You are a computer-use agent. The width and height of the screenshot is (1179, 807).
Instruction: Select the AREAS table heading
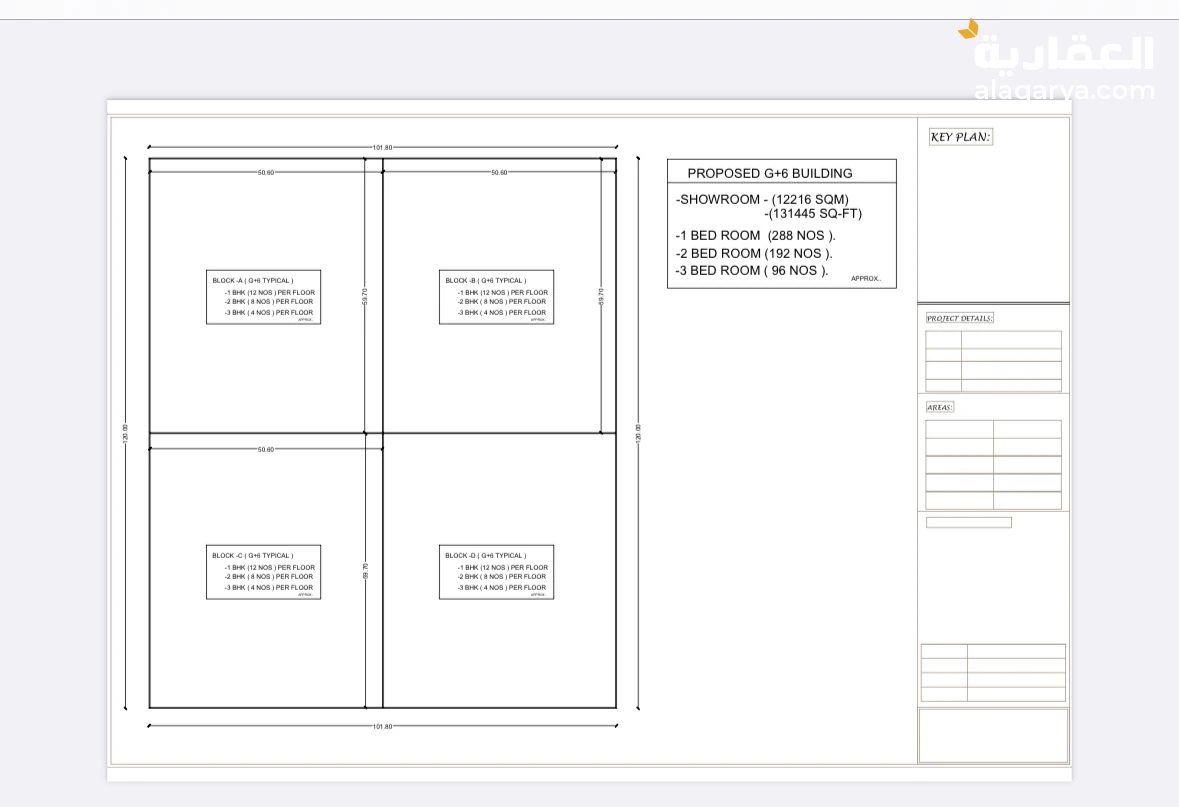click(x=940, y=407)
